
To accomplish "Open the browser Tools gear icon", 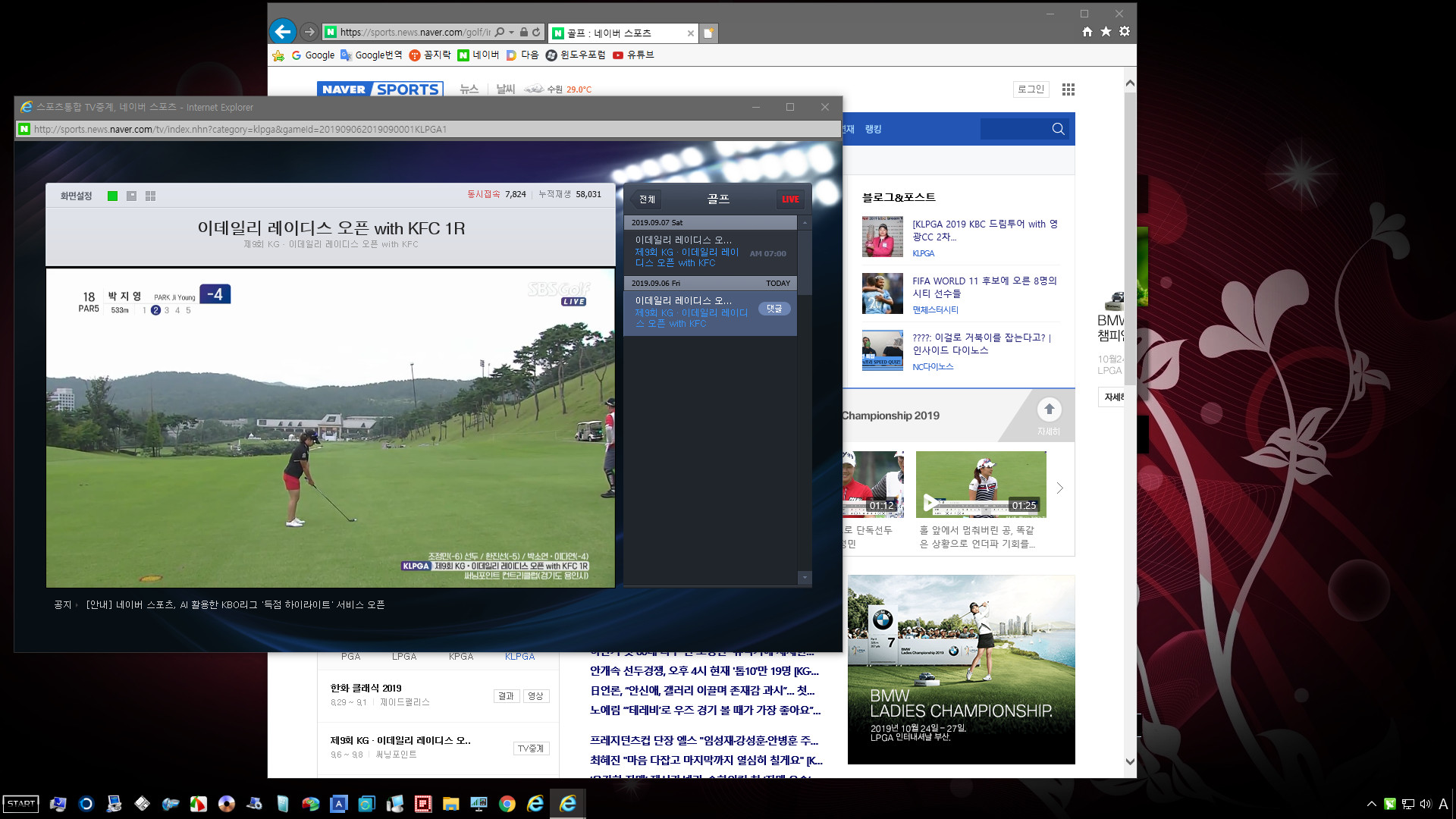I will 1125,32.
